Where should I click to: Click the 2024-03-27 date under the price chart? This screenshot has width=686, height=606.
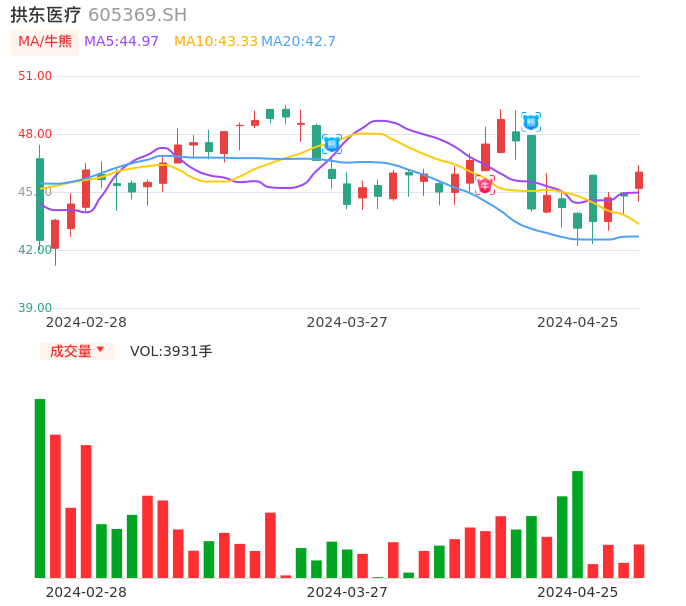pos(346,322)
